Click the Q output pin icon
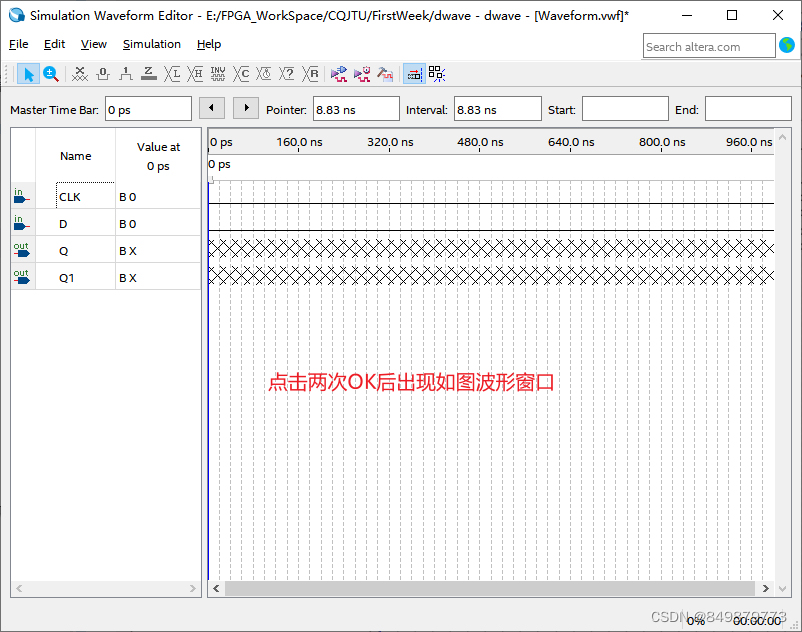 pos(21,250)
